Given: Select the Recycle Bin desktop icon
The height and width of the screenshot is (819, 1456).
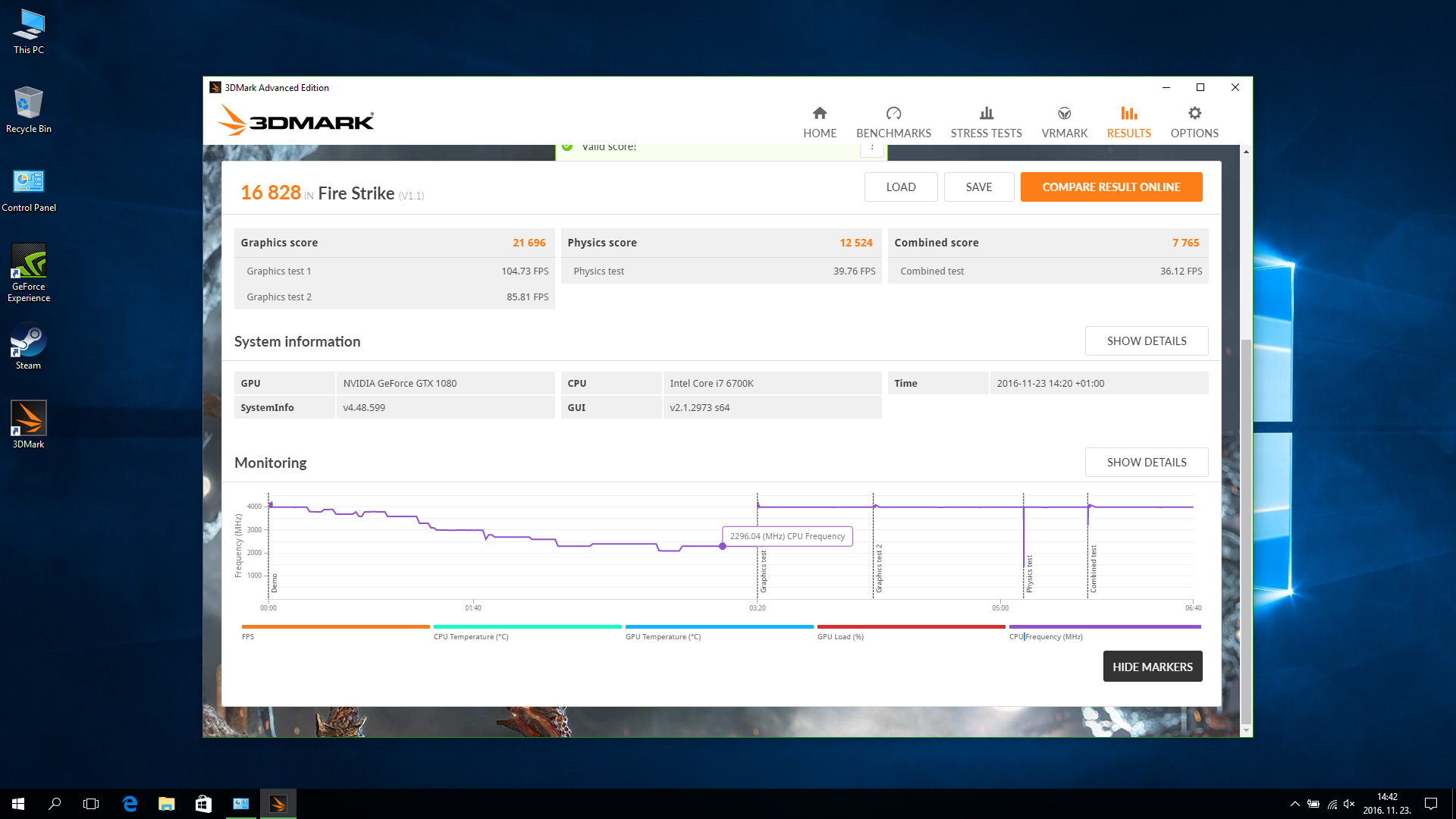Looking at the screenshot, I should (x=29, y=111).
